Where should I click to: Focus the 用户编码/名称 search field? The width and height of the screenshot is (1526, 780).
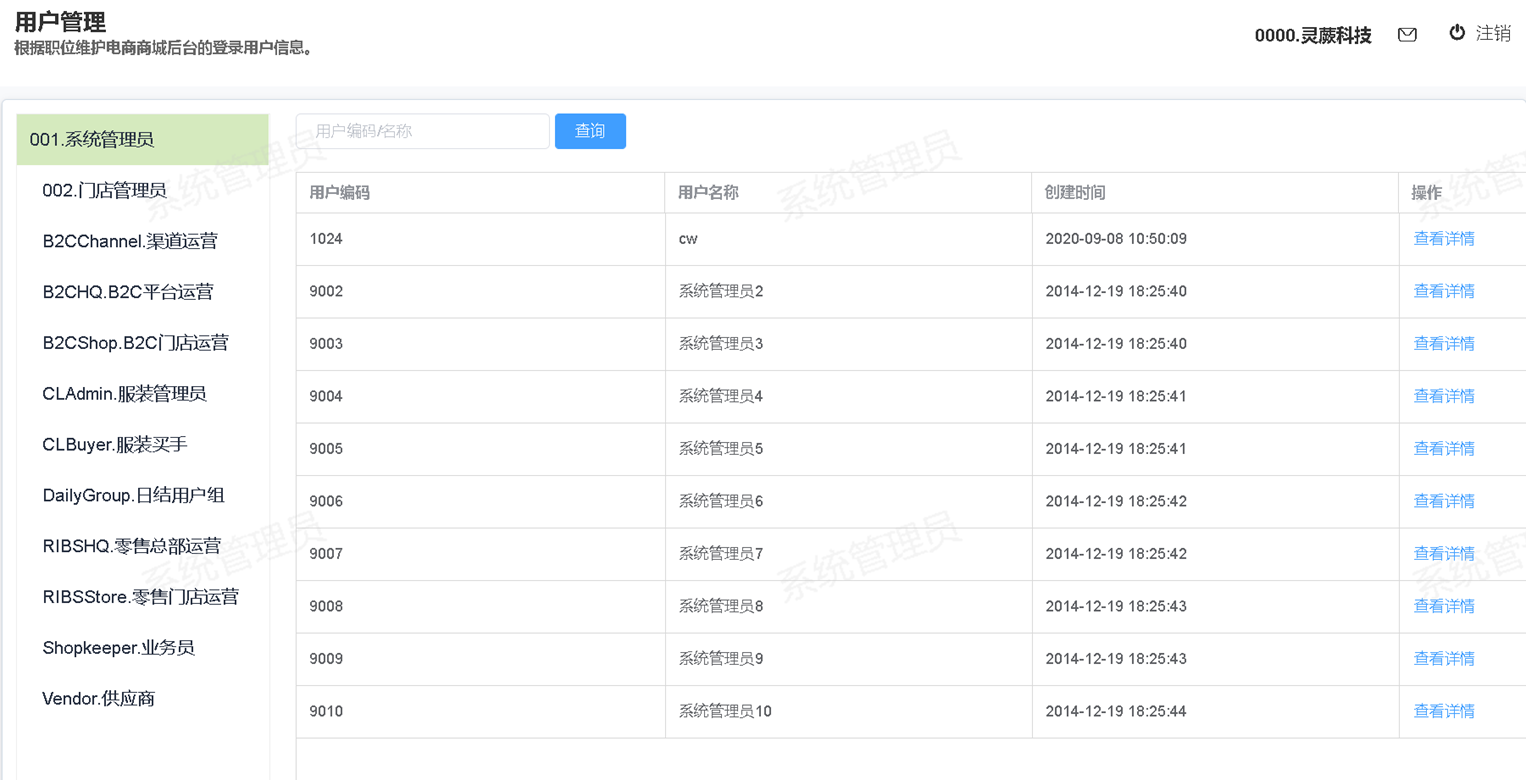(x=422, y=131)
